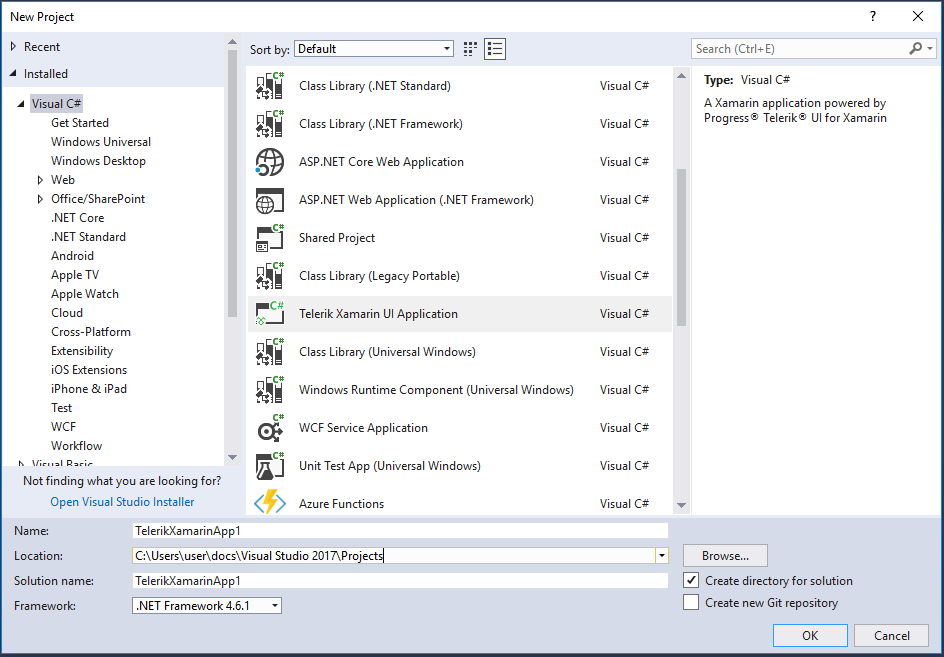
Task: Click the Solution name input field
Action: 400,581
